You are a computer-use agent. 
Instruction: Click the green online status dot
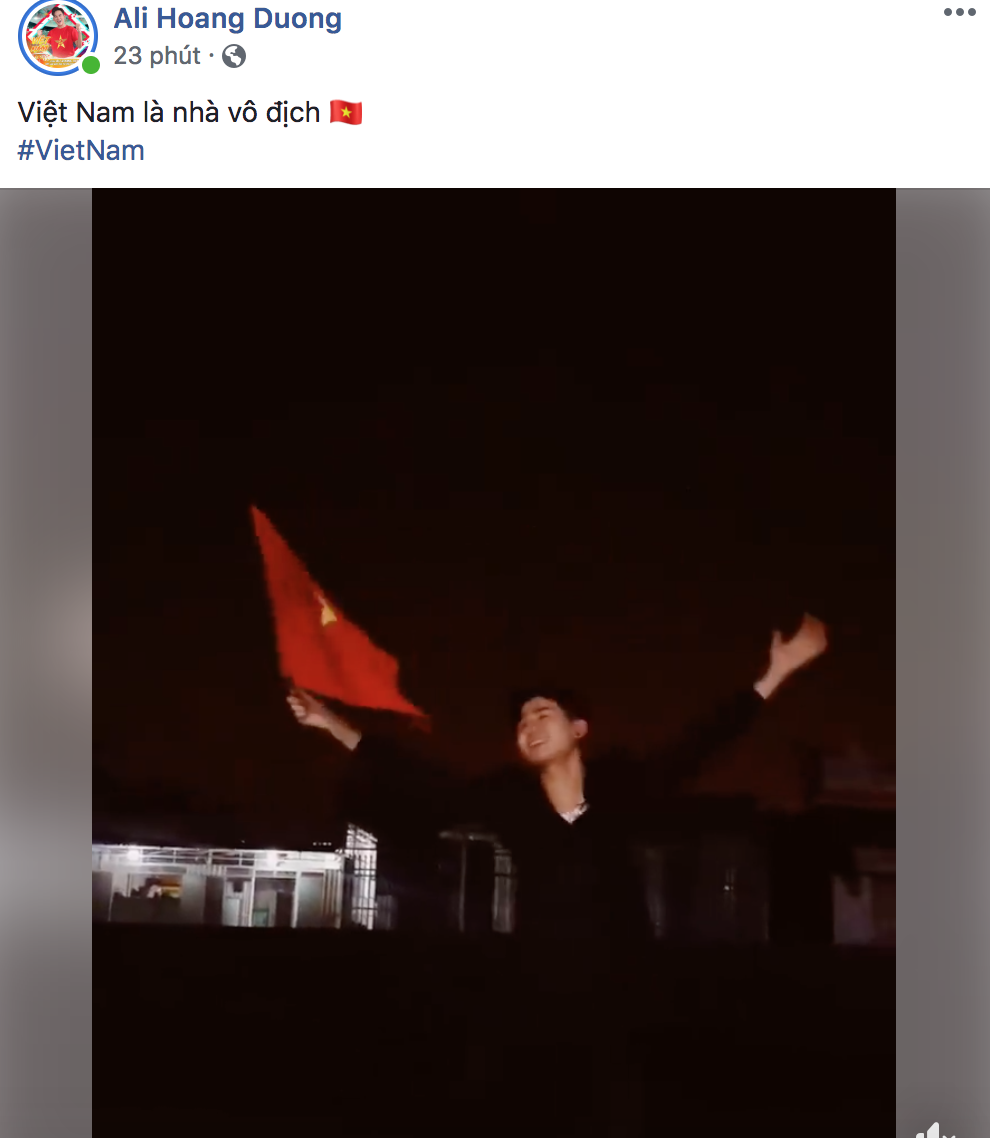point(91,65)
